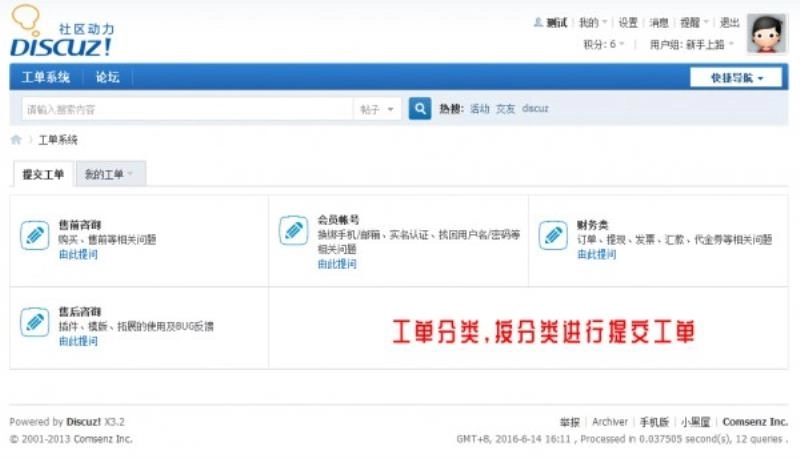Click 由此提问 under 财务类

596,254
